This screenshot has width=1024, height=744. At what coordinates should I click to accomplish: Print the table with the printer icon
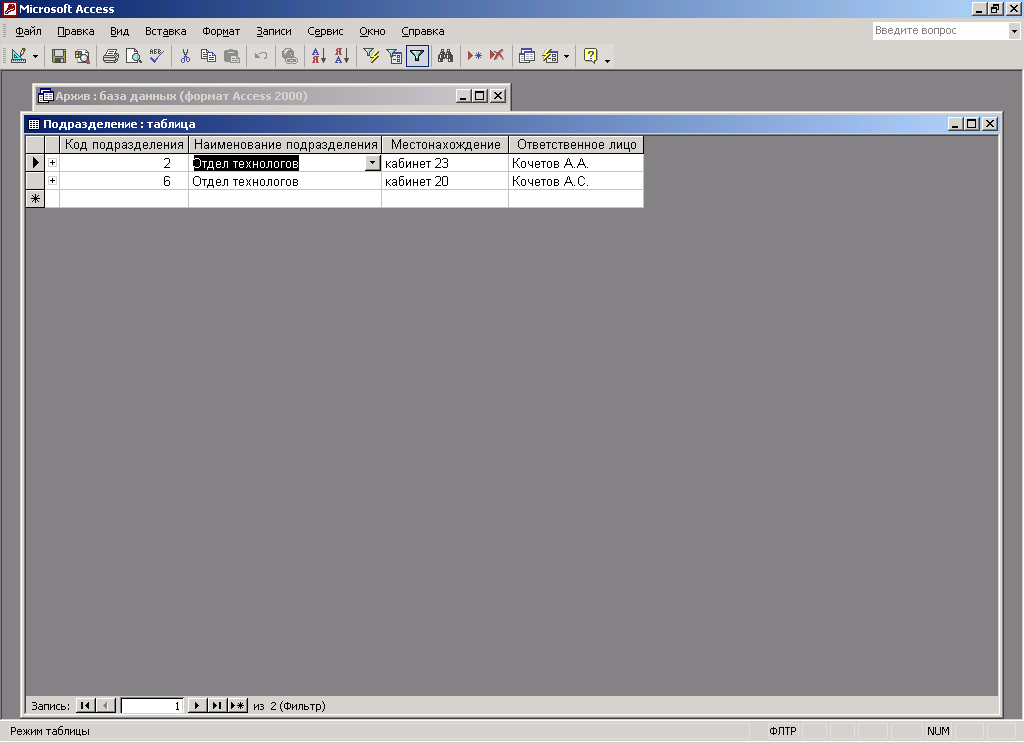110,56
